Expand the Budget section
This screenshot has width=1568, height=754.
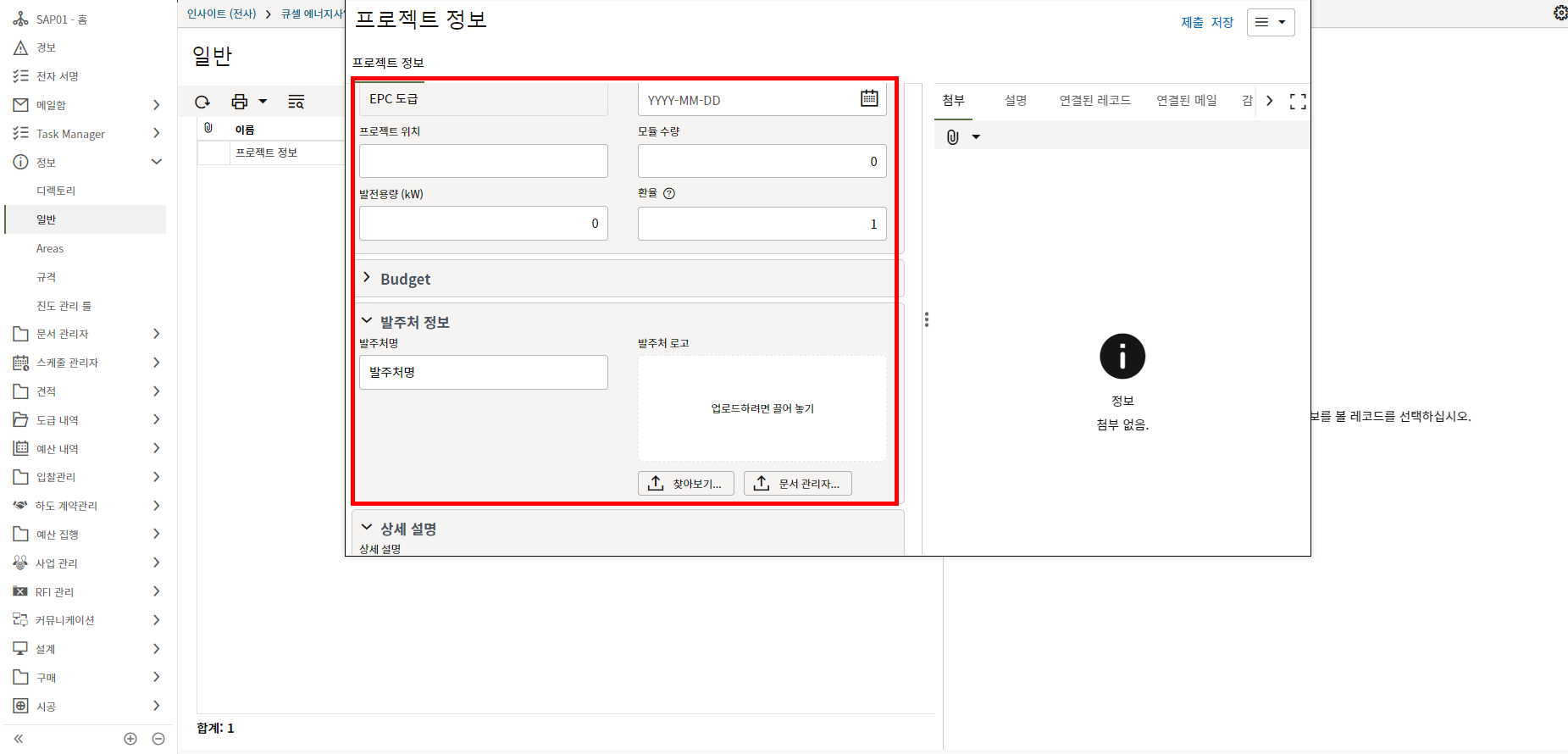[x=367, y=278]
